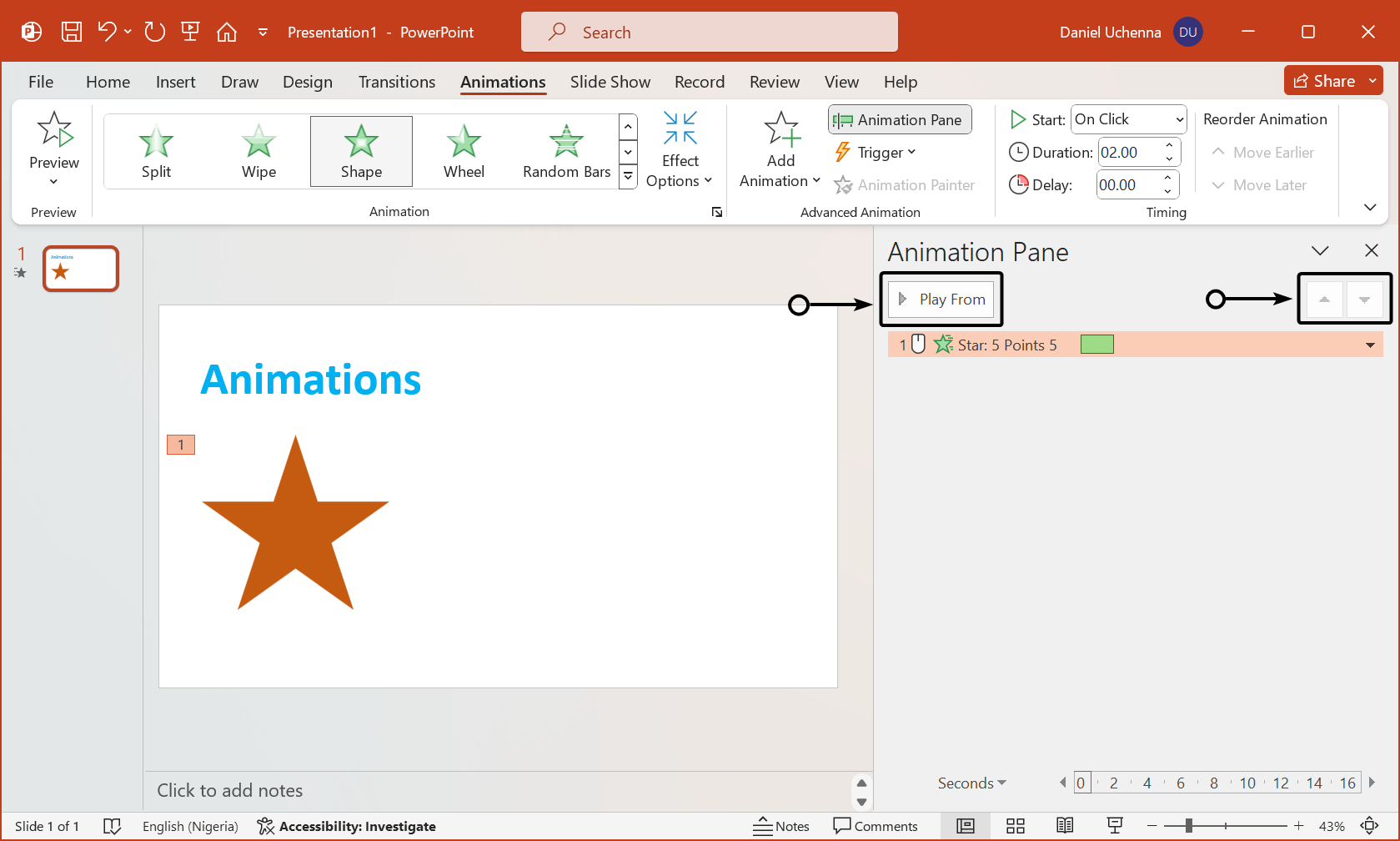The width and height of the screenshot is (1400, 841).
Task: Click the Undo icon
Action: [106, 33]
